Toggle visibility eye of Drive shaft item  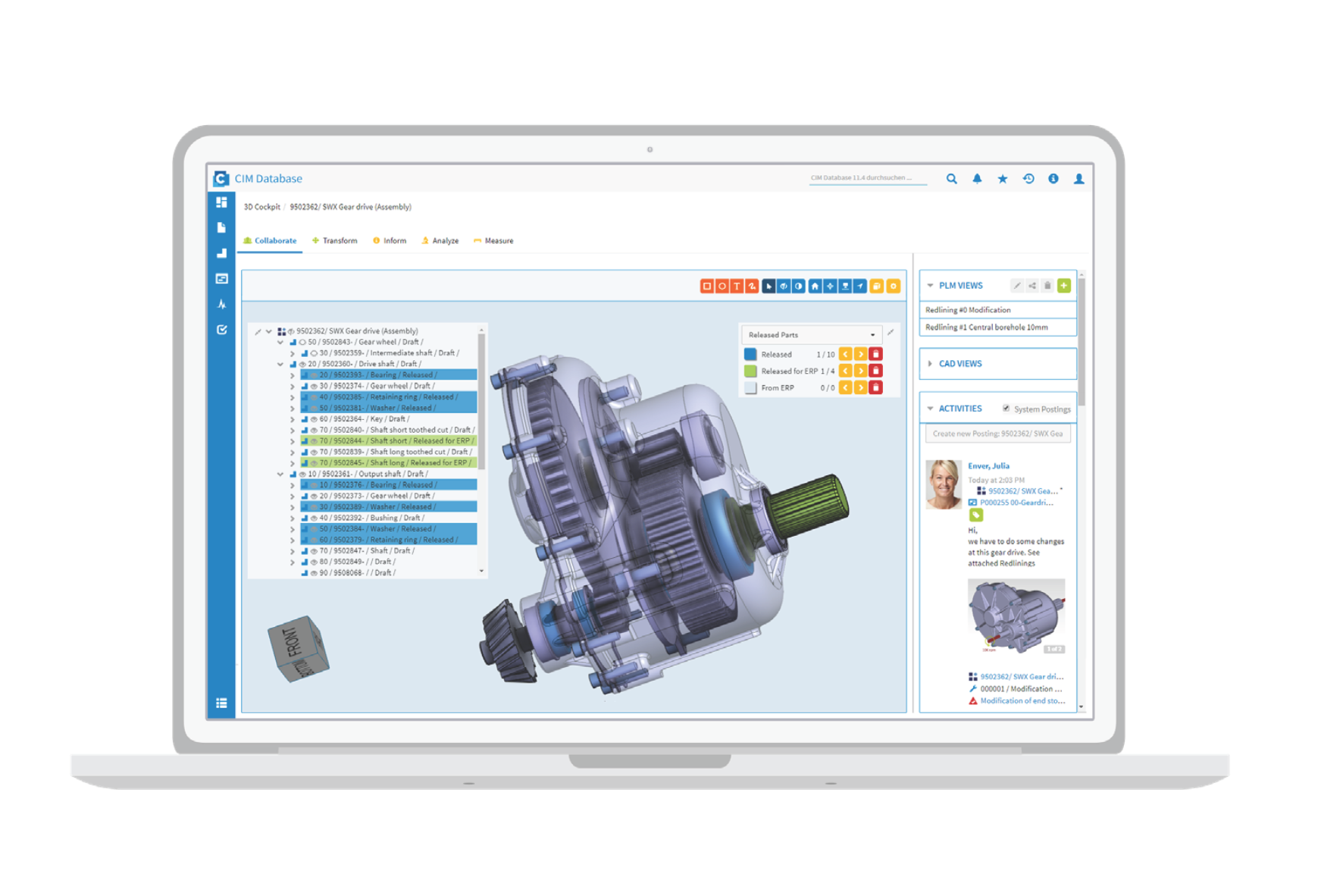tap(302, 364)
